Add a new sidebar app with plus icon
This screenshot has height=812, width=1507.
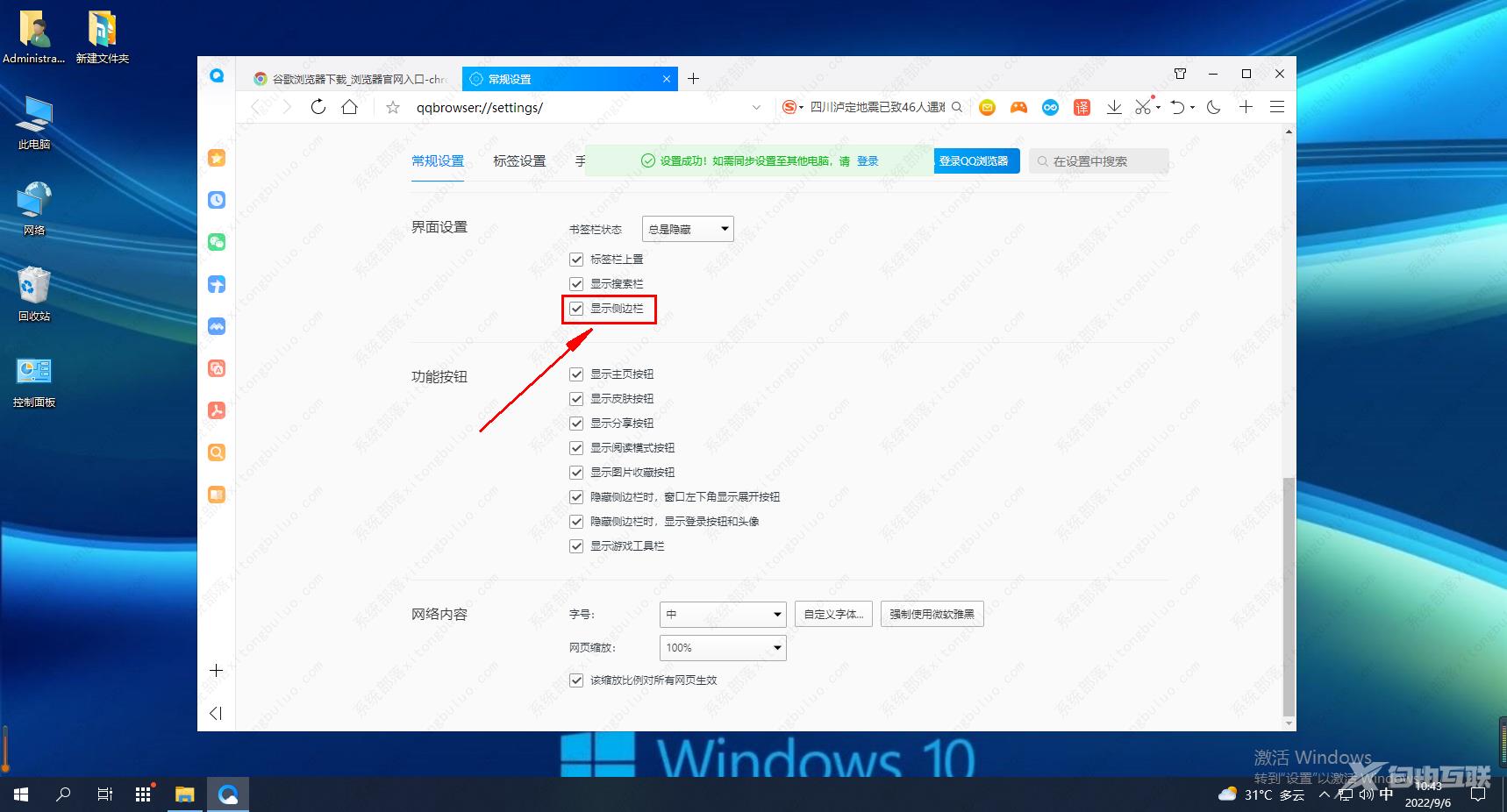217,671
